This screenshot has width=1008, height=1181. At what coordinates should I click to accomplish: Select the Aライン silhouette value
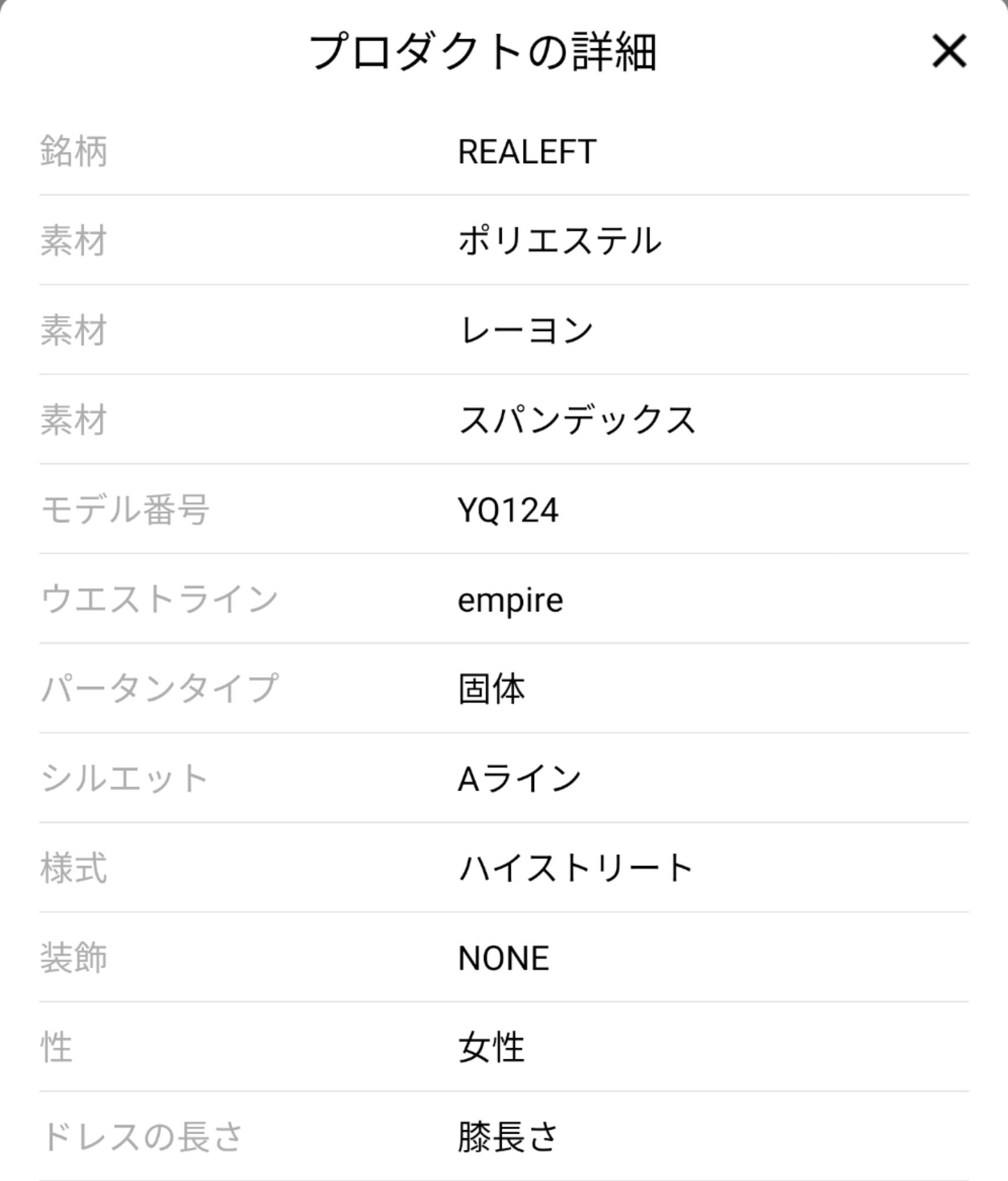point(519,779)
